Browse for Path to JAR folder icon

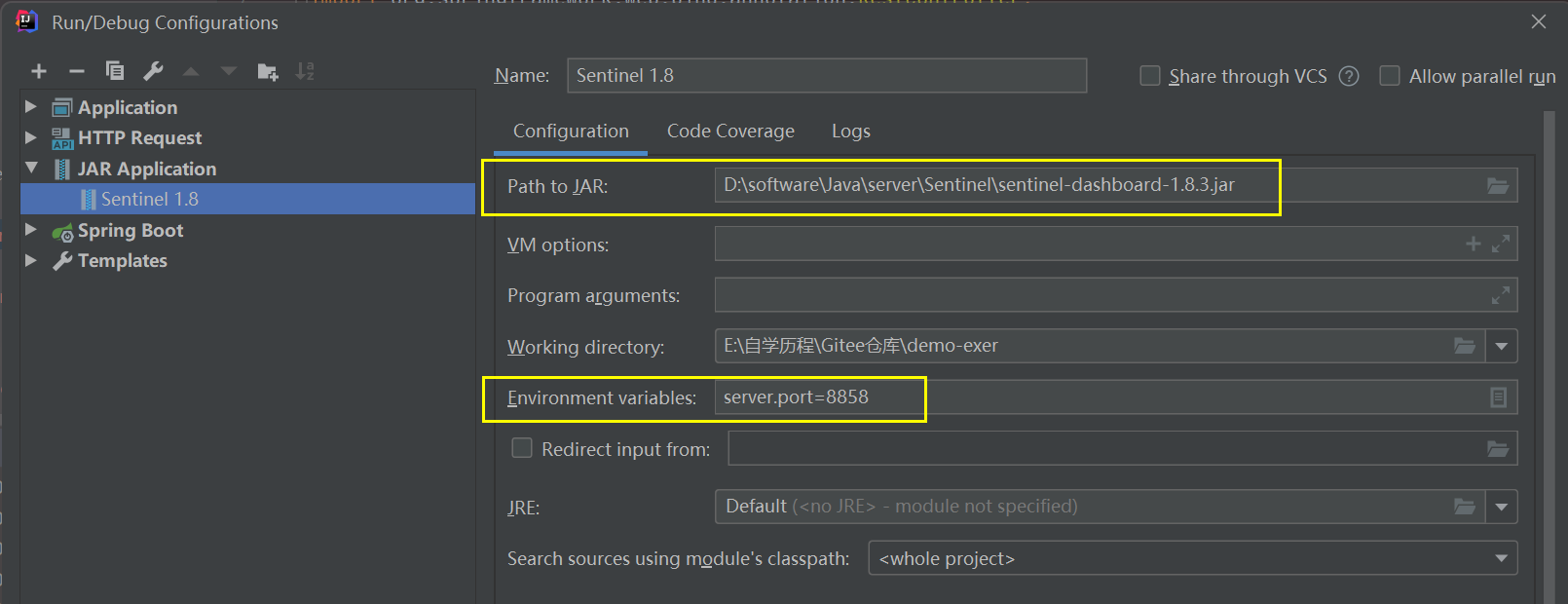[x=1498, y=185]
